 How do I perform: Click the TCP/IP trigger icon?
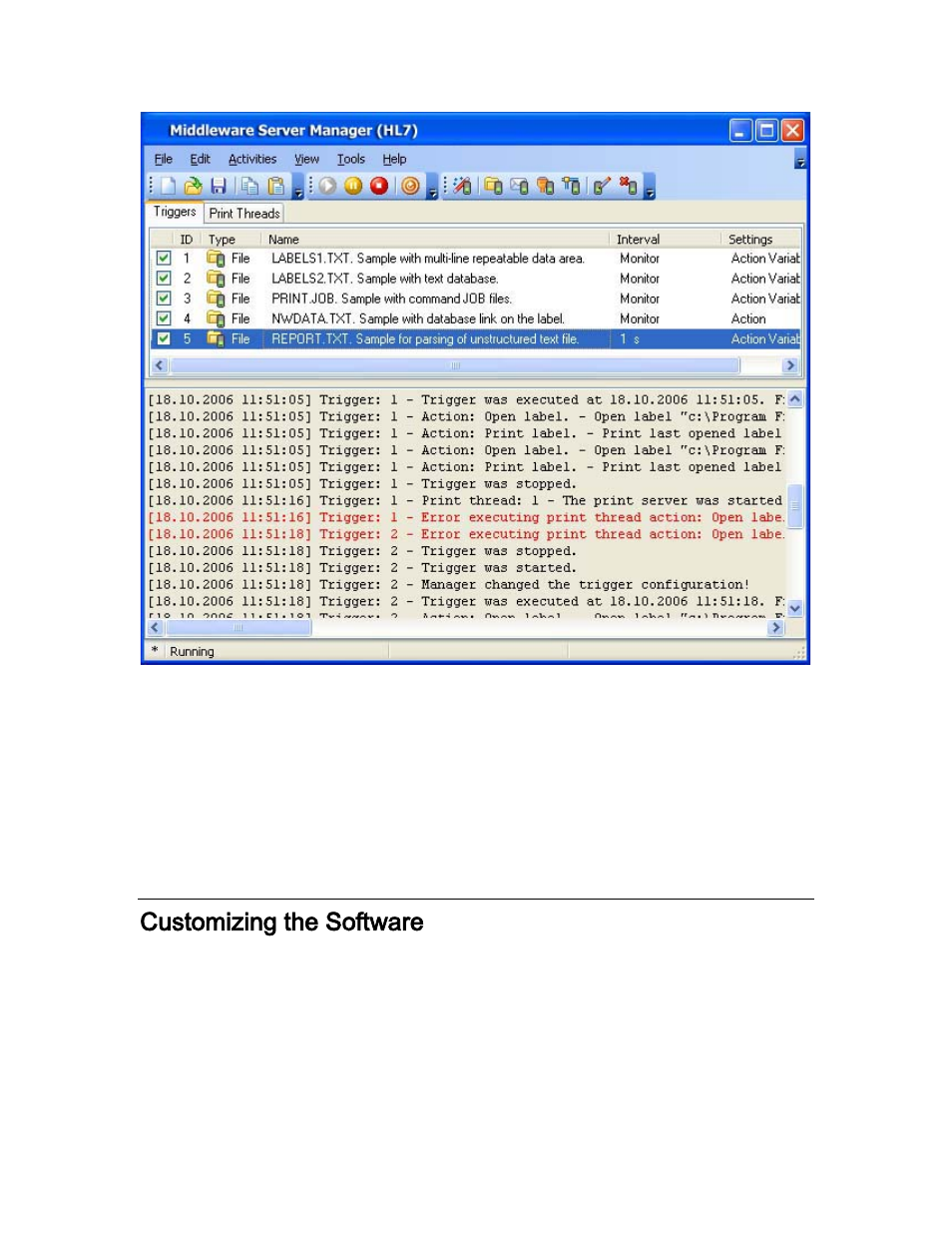[571, 186]
